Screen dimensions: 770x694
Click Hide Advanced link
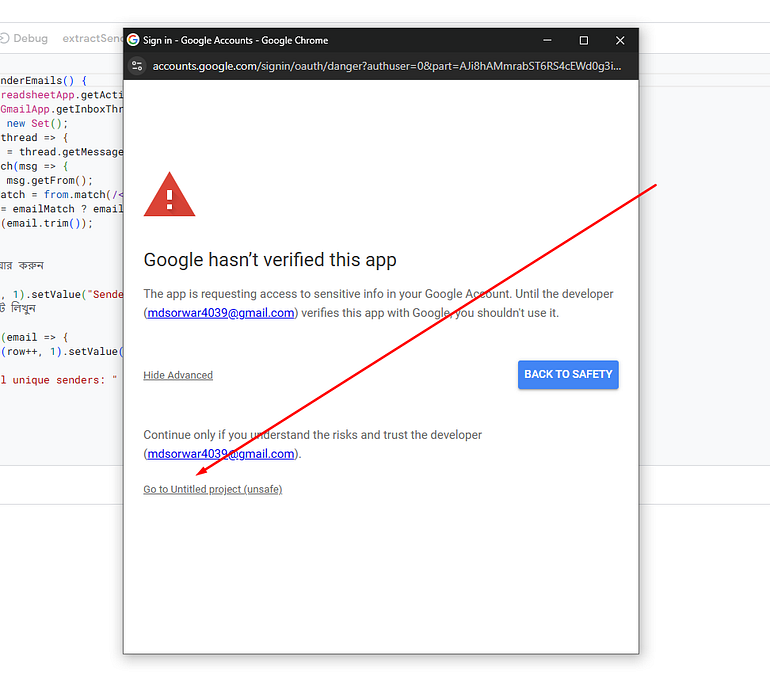click(x=178, y=375)
